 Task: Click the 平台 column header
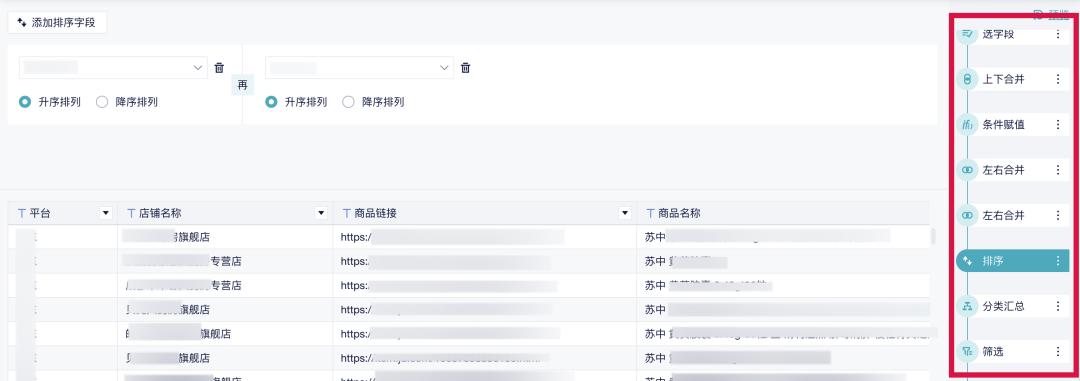63,214
